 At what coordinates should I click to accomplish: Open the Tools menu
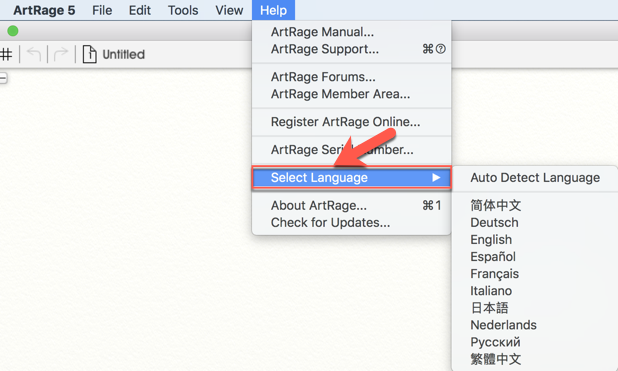tap(183, 10)
